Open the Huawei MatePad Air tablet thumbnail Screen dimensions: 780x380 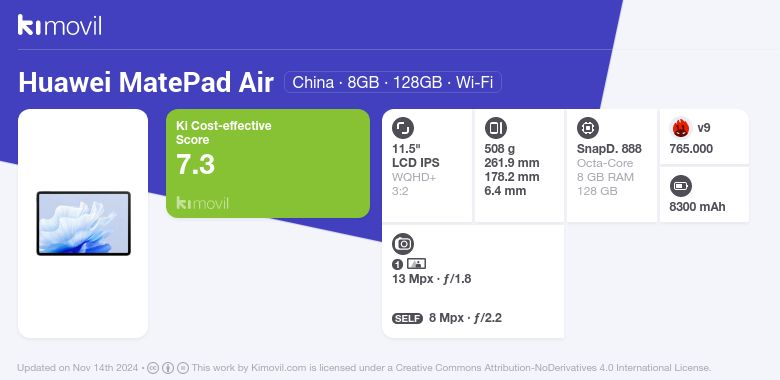click(84, 223)
